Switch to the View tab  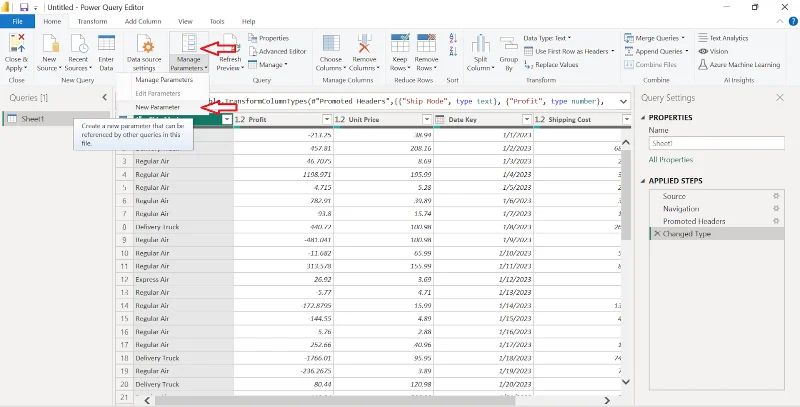185,21
